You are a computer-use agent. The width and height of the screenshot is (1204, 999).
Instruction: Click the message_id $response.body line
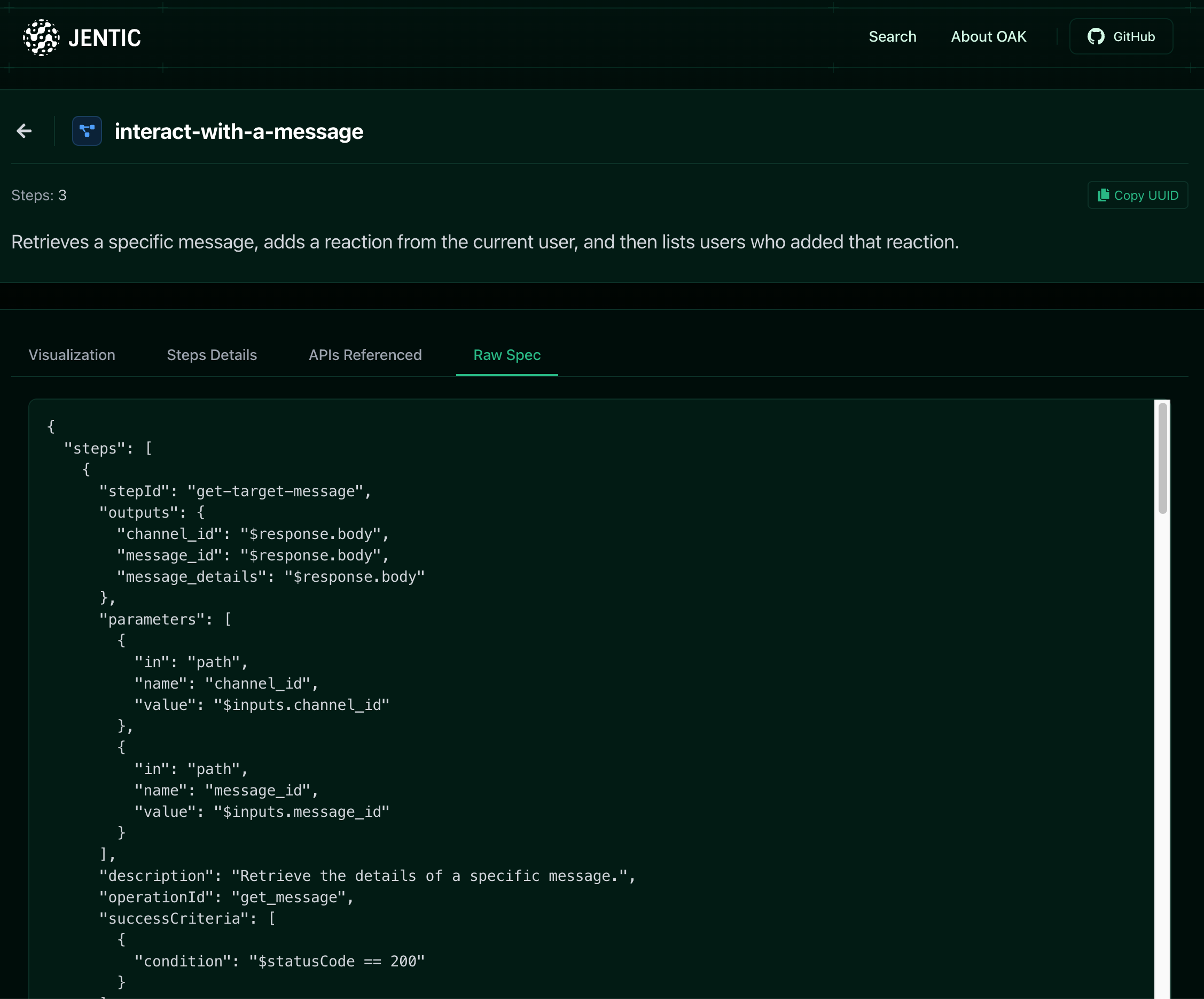click(253, 555)
